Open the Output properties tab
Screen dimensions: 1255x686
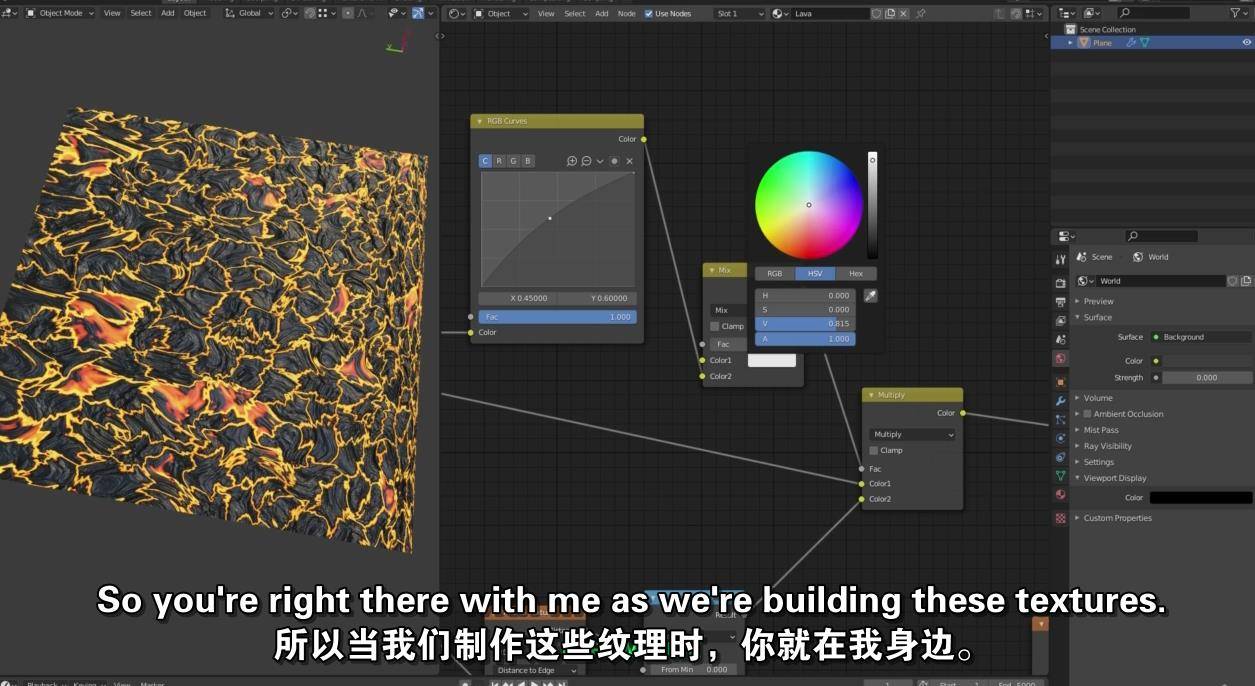[x=1060, y=301]
